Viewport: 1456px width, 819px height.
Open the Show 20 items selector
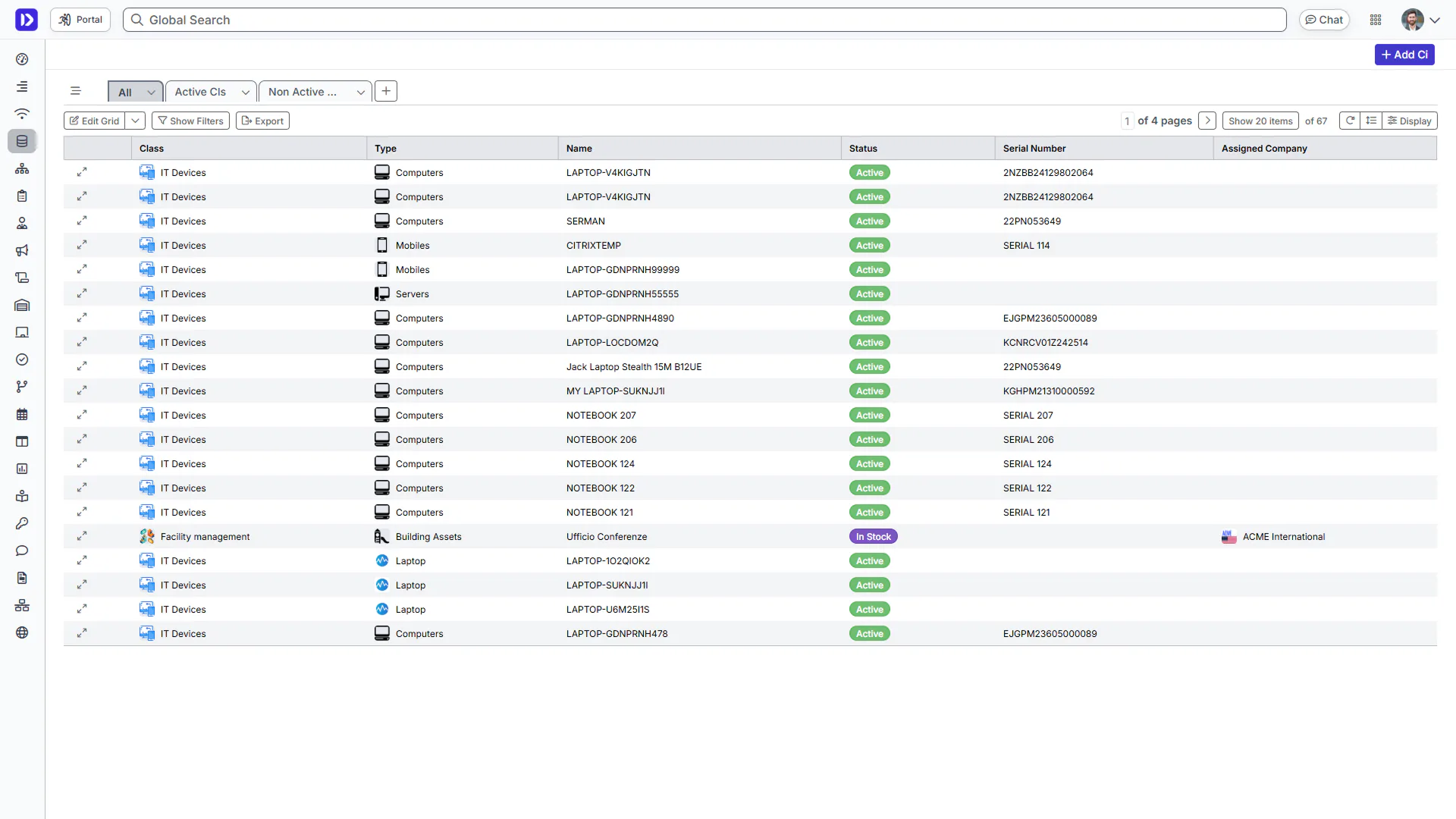tap(1260, 121)
